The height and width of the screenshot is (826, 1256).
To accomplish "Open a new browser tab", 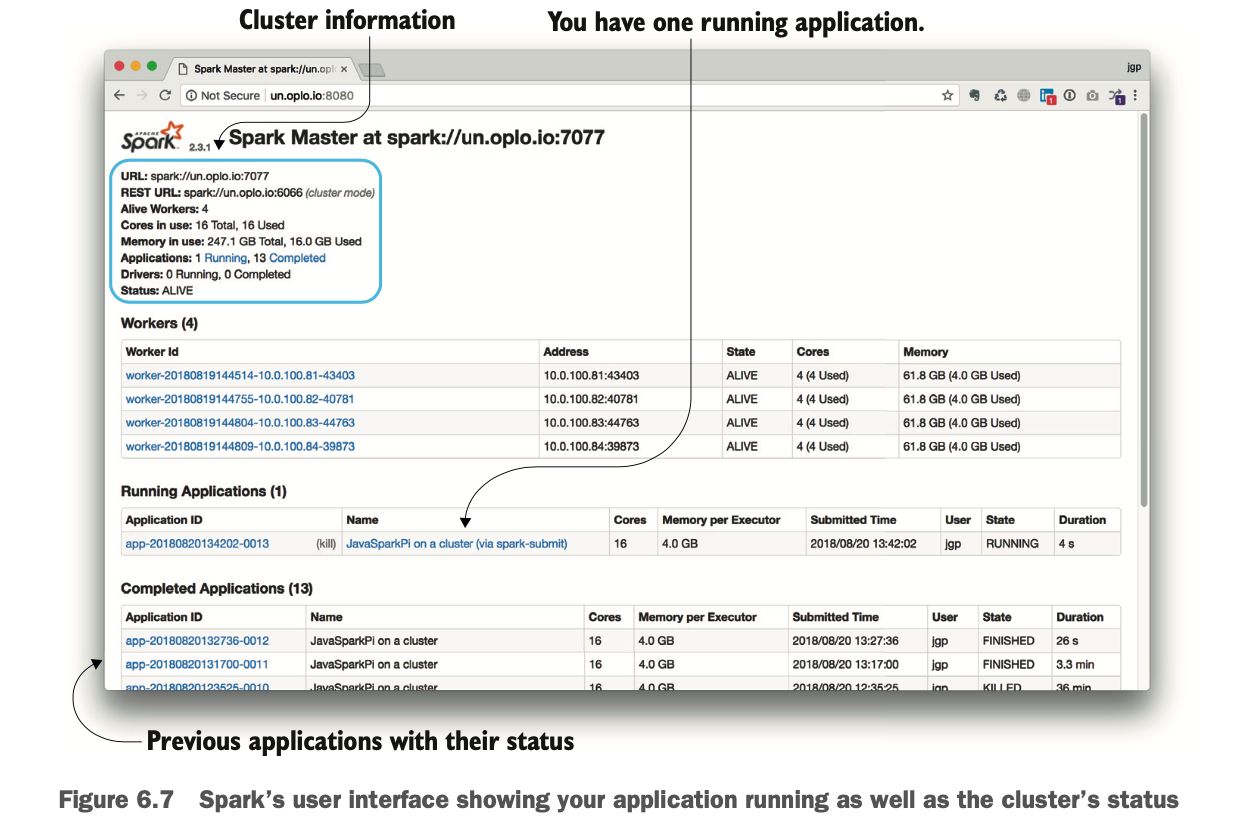I will tap(373, 69).
